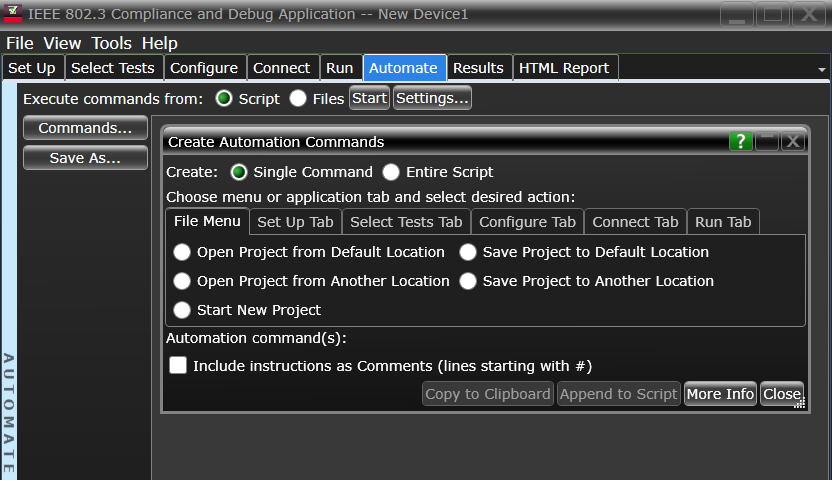This screenshot has height=480, width=832.
Task: Click the Copy to Clipboard button
Action: [488, 394]
